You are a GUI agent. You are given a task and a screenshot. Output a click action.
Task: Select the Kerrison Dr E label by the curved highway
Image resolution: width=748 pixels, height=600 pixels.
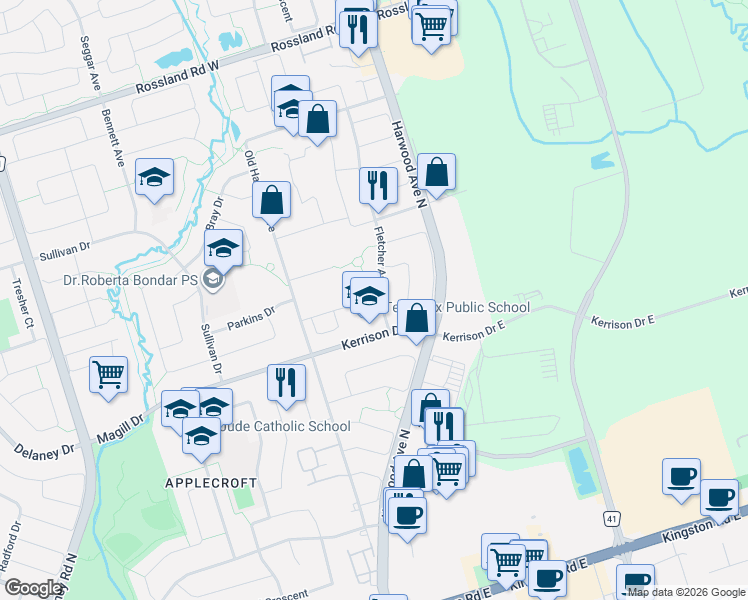pos(623,322)
